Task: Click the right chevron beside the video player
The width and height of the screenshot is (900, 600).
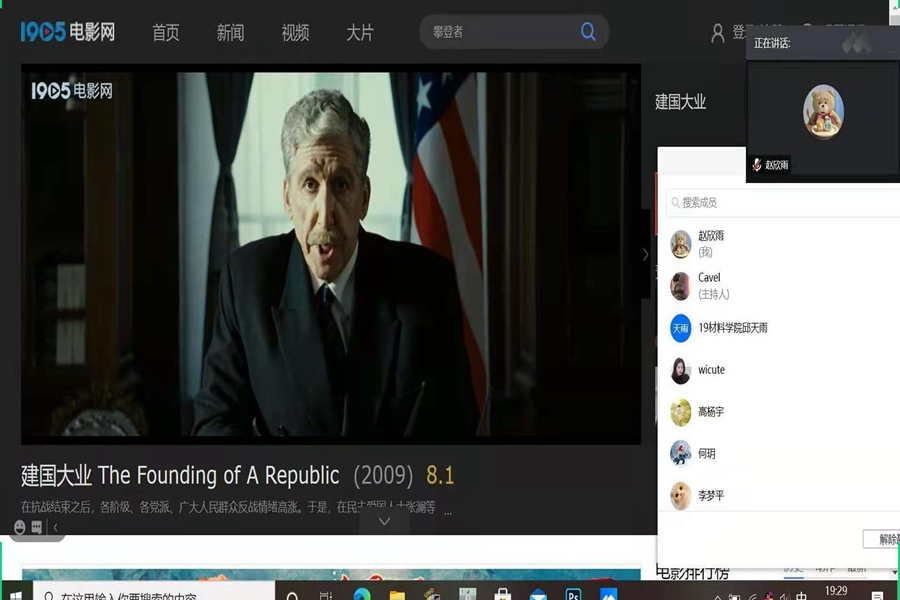Action: [646, 254]
